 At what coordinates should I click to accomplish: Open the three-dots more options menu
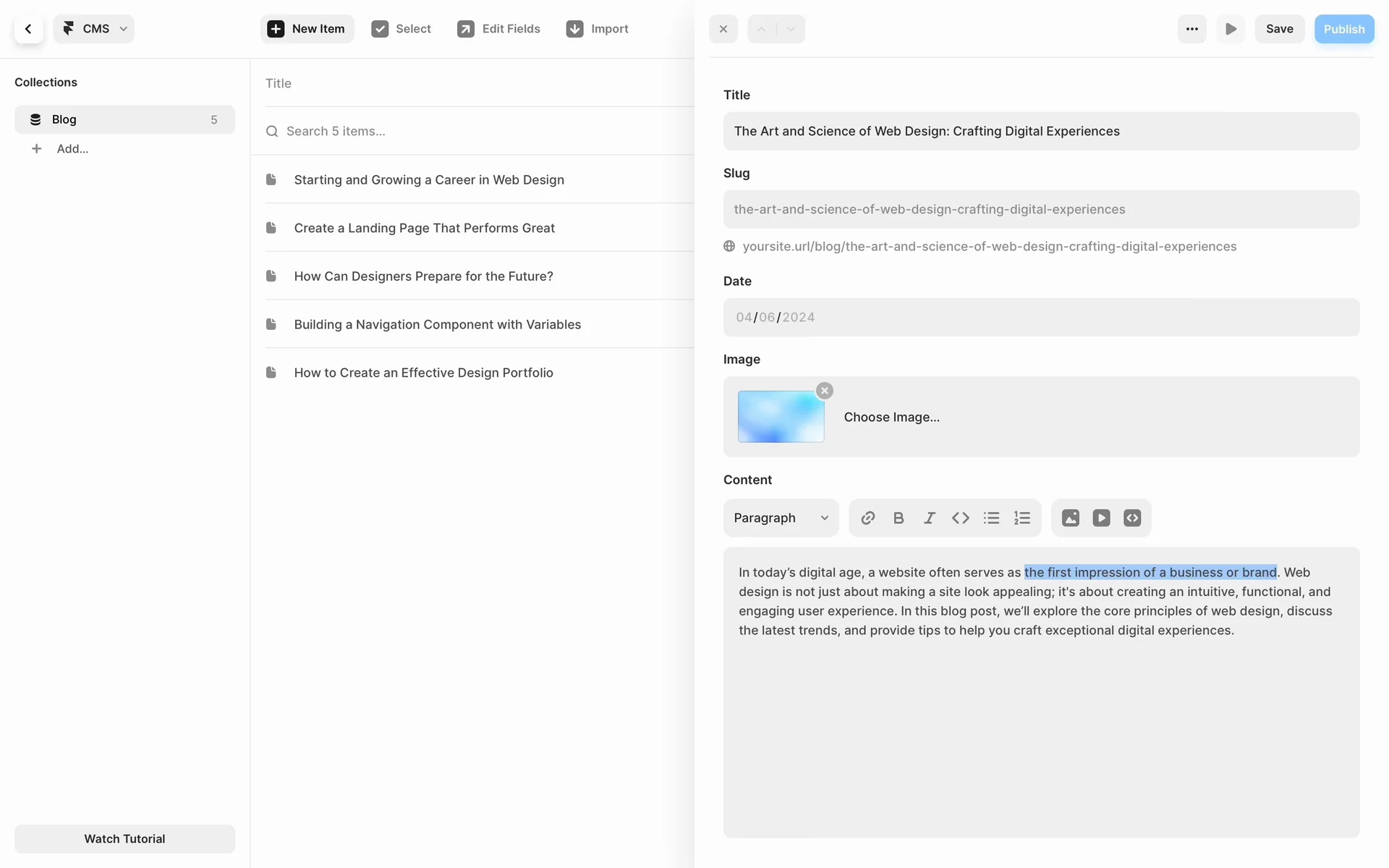(x=1192, y=29)
